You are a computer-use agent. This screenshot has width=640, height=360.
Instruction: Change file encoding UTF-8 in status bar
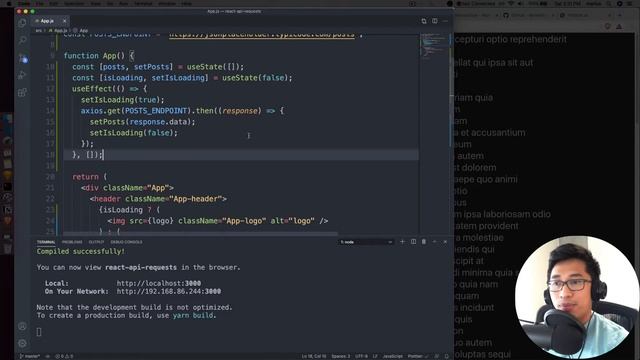pyautogui.click(x=361, y=356)
